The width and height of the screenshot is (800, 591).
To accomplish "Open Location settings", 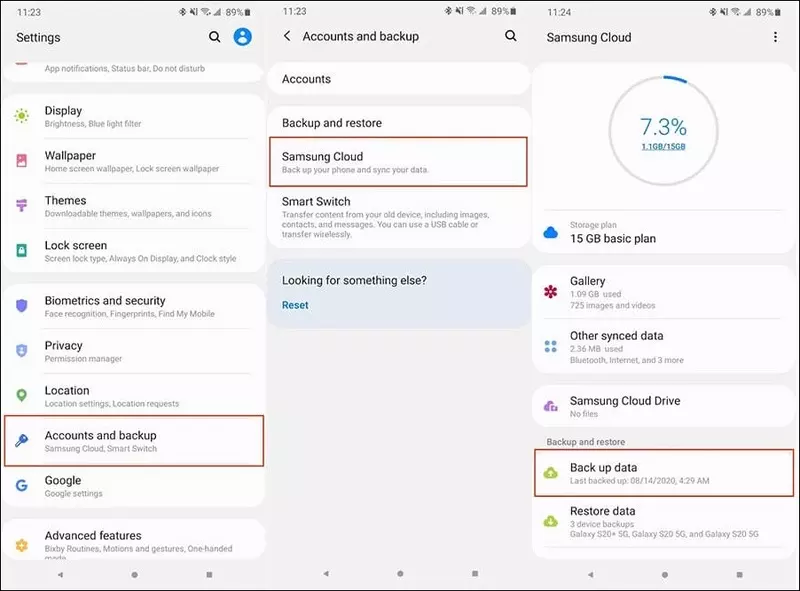I will [134, 396].
